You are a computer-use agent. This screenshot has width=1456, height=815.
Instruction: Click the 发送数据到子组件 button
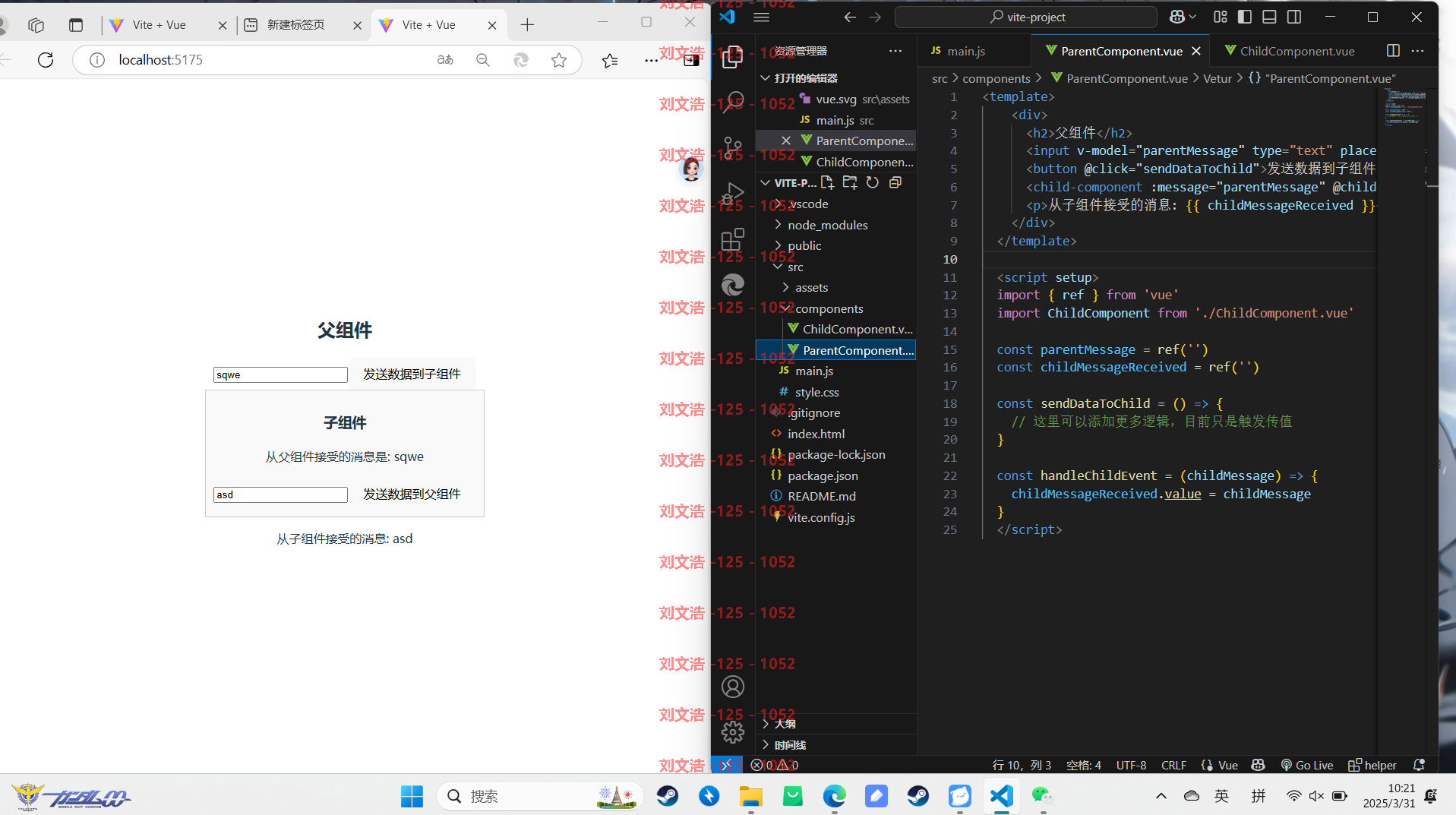412,374
